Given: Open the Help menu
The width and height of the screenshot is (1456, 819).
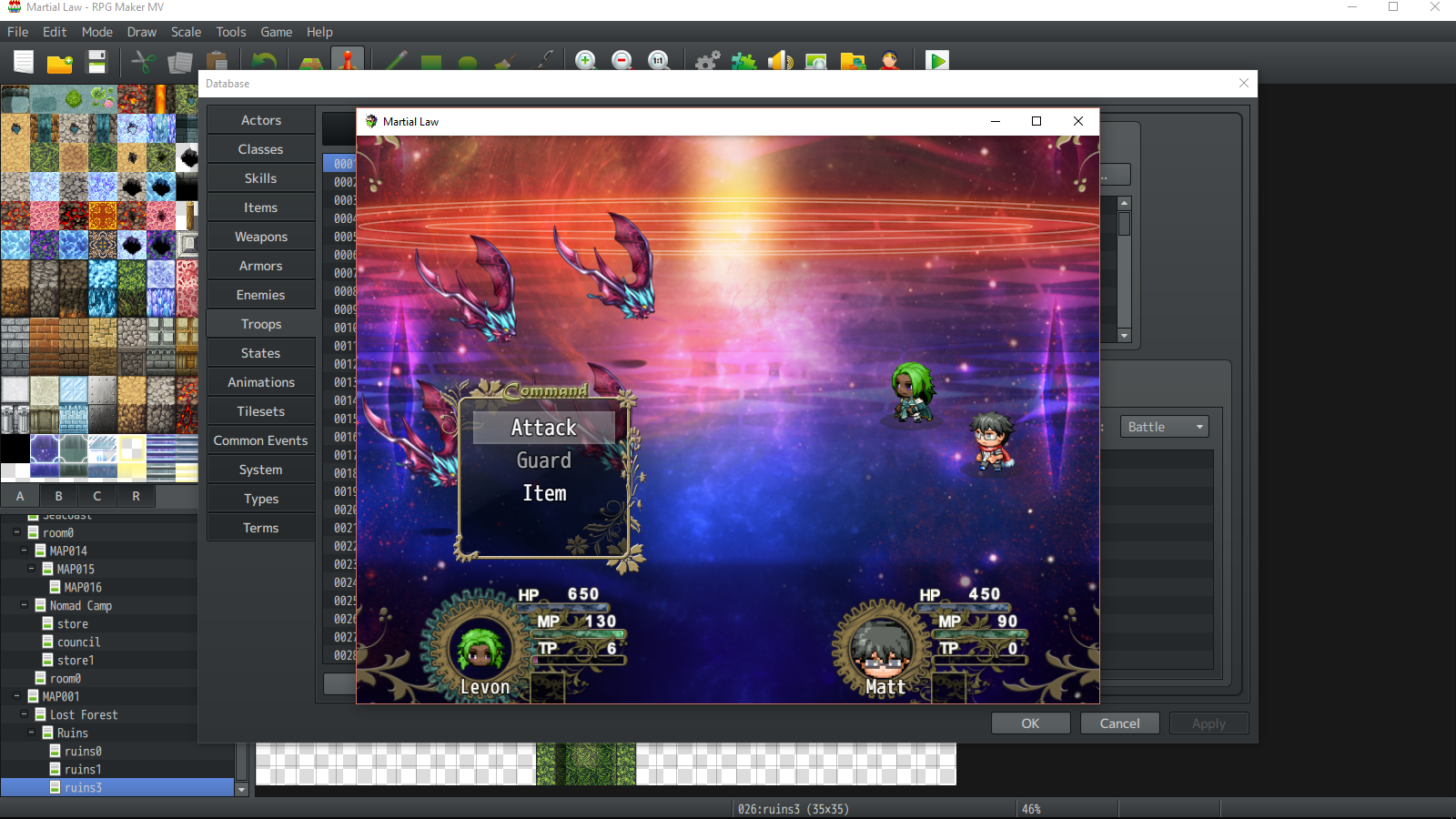Looking at the screenshot, I should [319, 32].
